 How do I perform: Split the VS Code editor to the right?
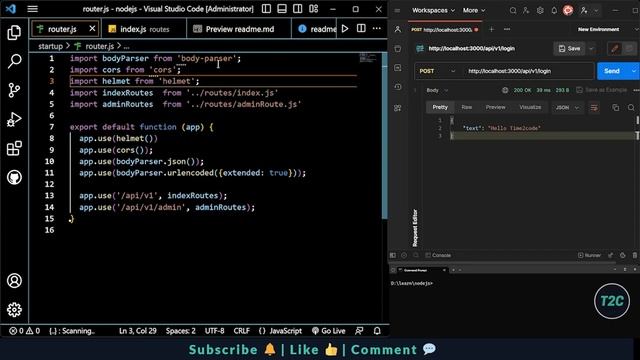point(361,29)
